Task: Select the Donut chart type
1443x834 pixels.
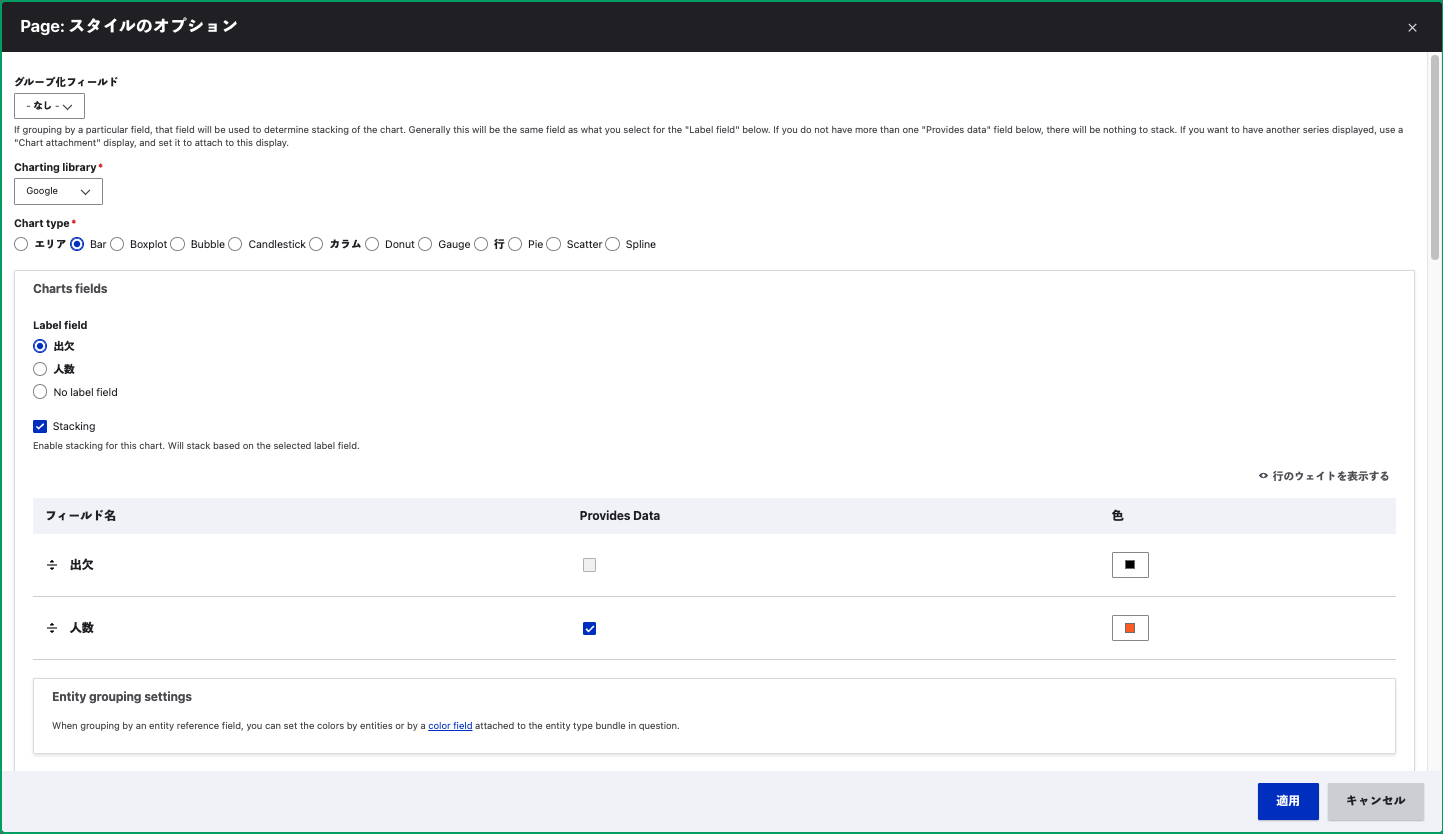Action: [372, 244]
